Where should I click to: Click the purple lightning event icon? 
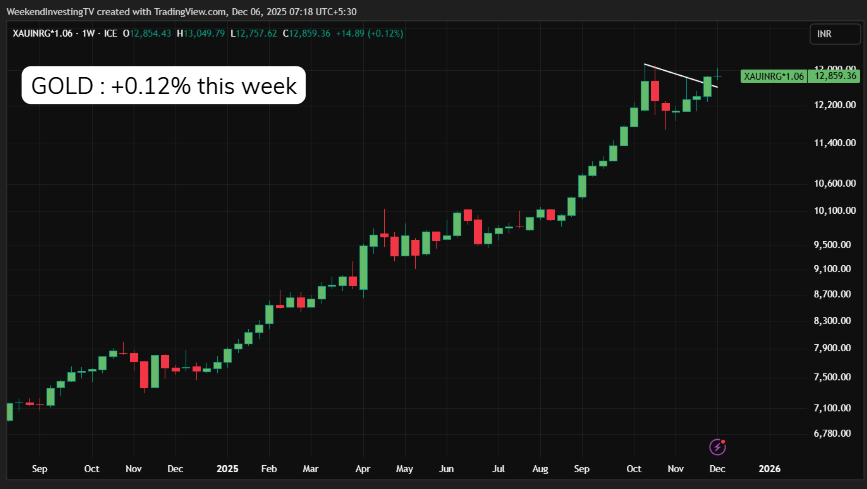pyautogui.click(x=717, y=446)
